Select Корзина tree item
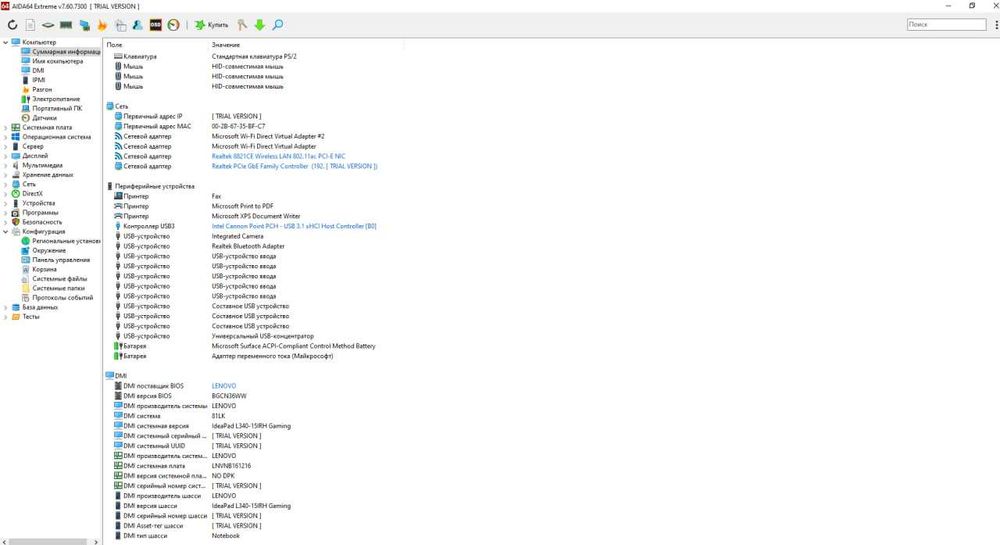 click(44, 270)
